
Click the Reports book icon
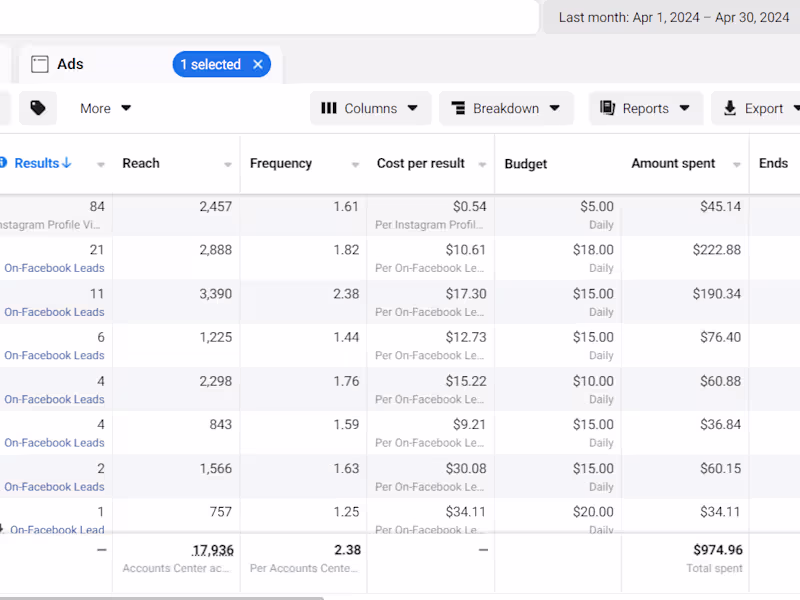[607, 108]
